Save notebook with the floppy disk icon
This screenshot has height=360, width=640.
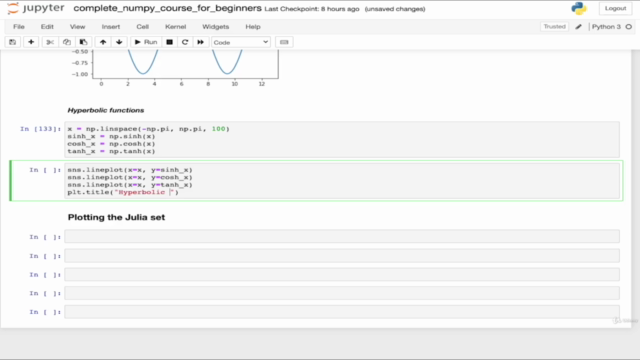13,42
